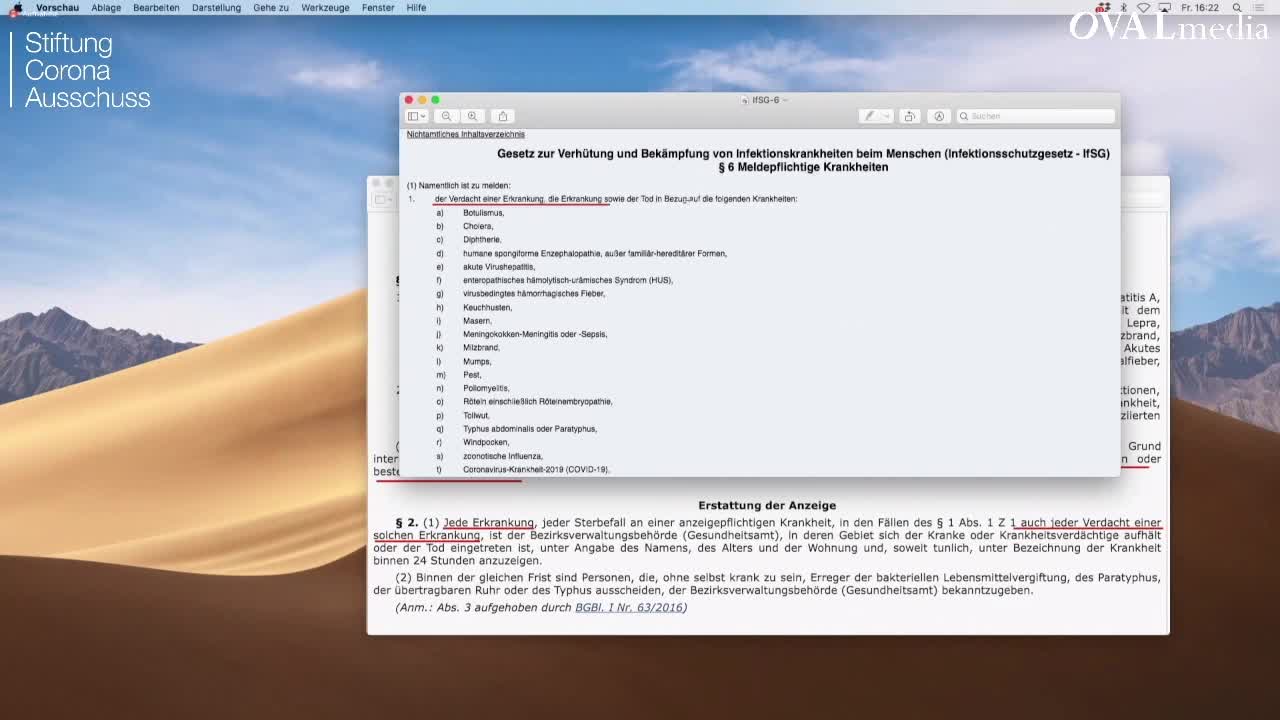Viewport: 1280px width, 720px height.
Task: Click the Dropbox menu bar icon
Action: pyautogui.click(x=1101, y=7)
